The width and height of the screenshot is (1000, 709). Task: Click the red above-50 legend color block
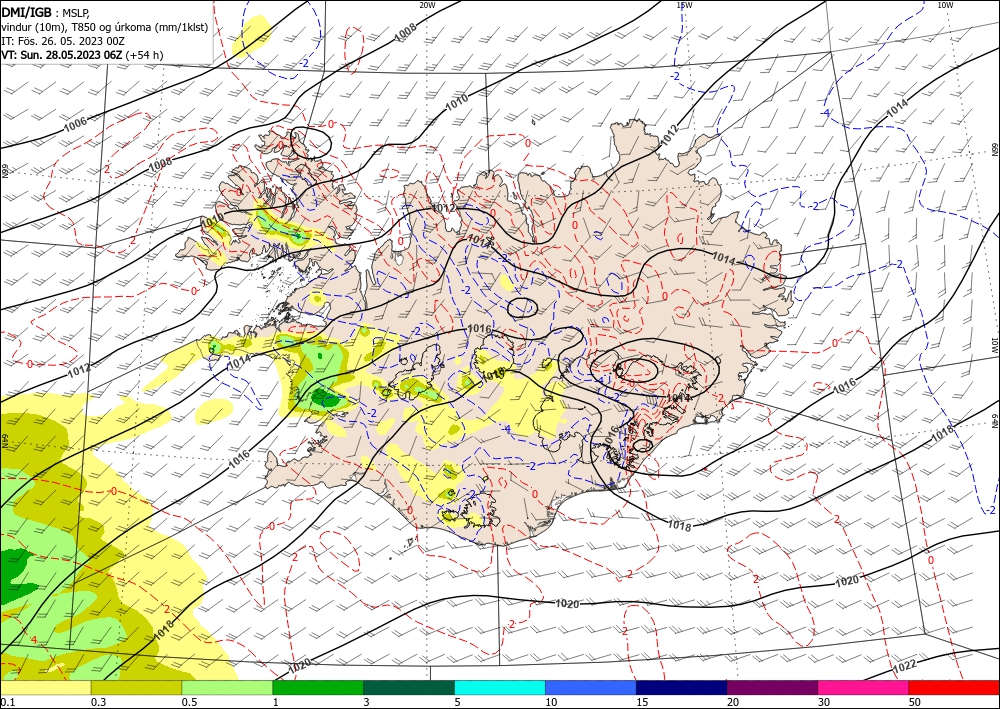tap(954, 687)
